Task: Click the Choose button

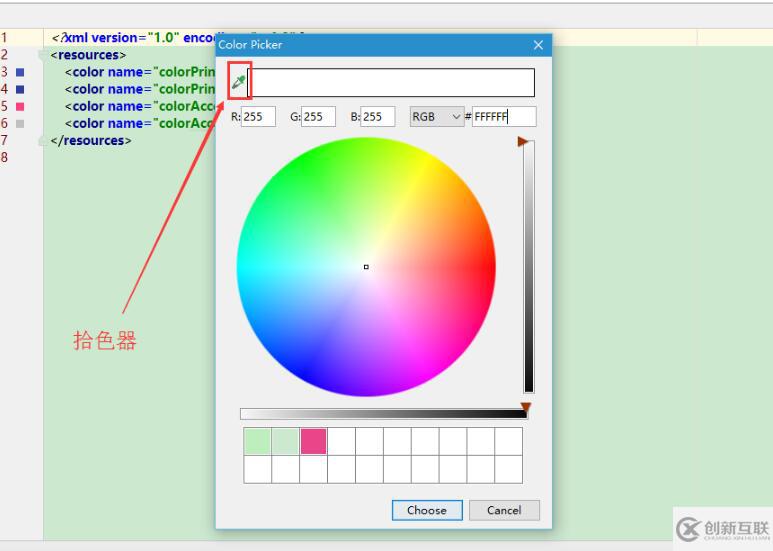Action: tap(427, 510)
